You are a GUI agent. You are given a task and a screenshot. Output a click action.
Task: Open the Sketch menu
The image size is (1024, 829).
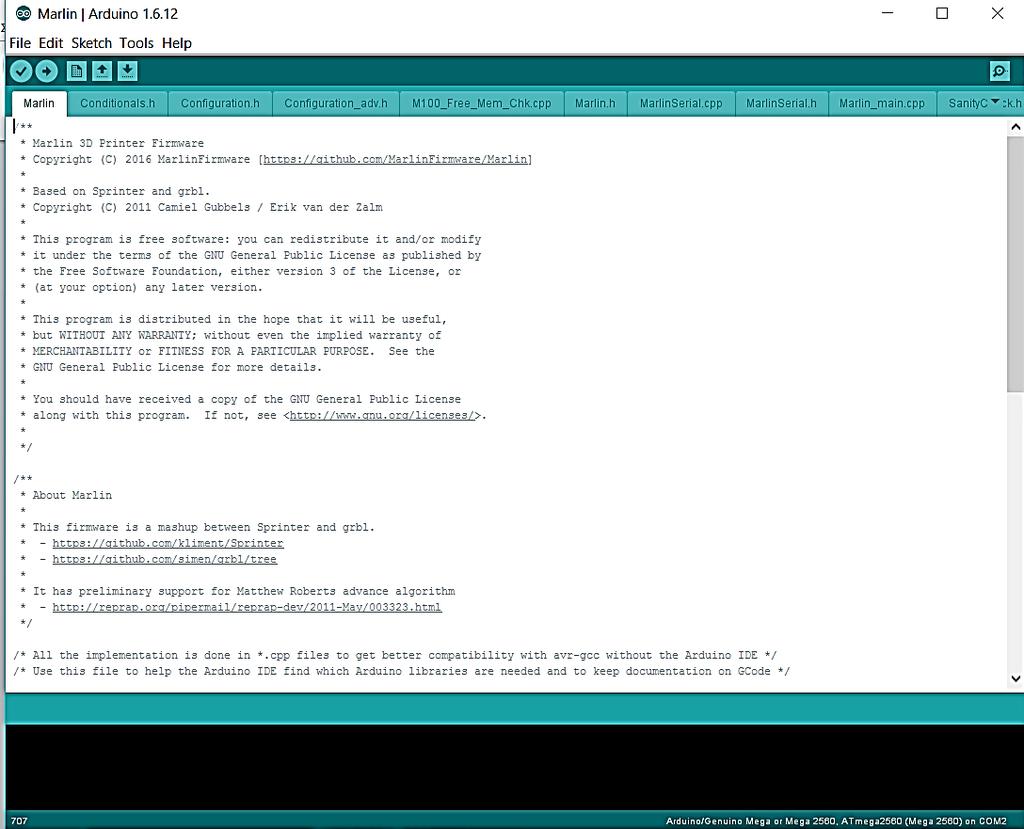(x=91, y=43)
